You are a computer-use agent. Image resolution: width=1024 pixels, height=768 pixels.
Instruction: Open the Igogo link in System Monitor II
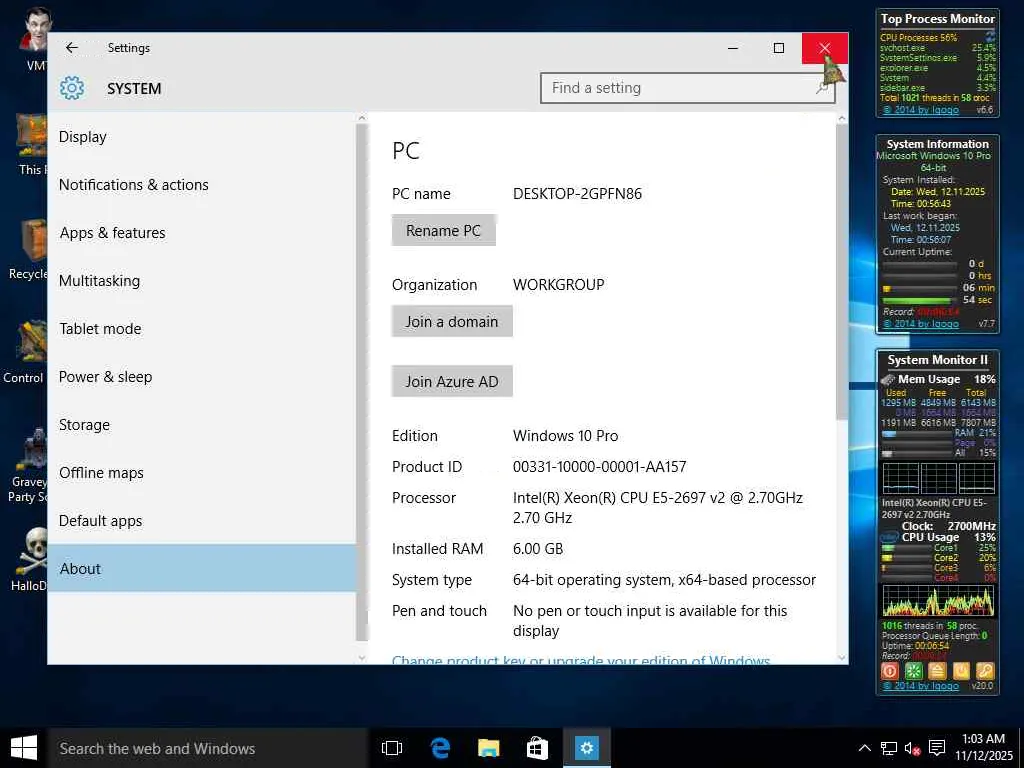tap(920, 686)
